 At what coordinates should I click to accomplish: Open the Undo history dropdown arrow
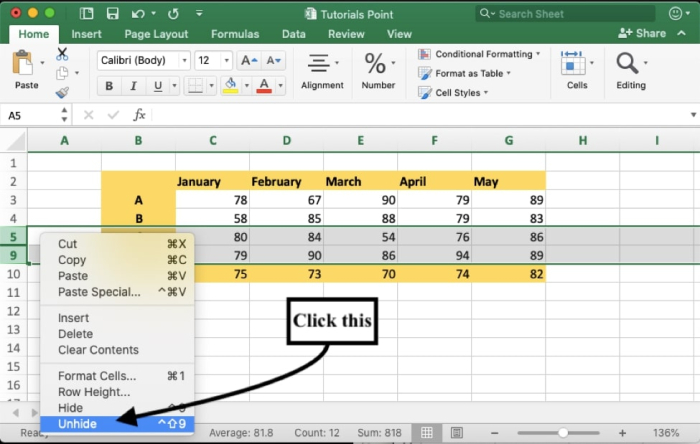point(153,13)
